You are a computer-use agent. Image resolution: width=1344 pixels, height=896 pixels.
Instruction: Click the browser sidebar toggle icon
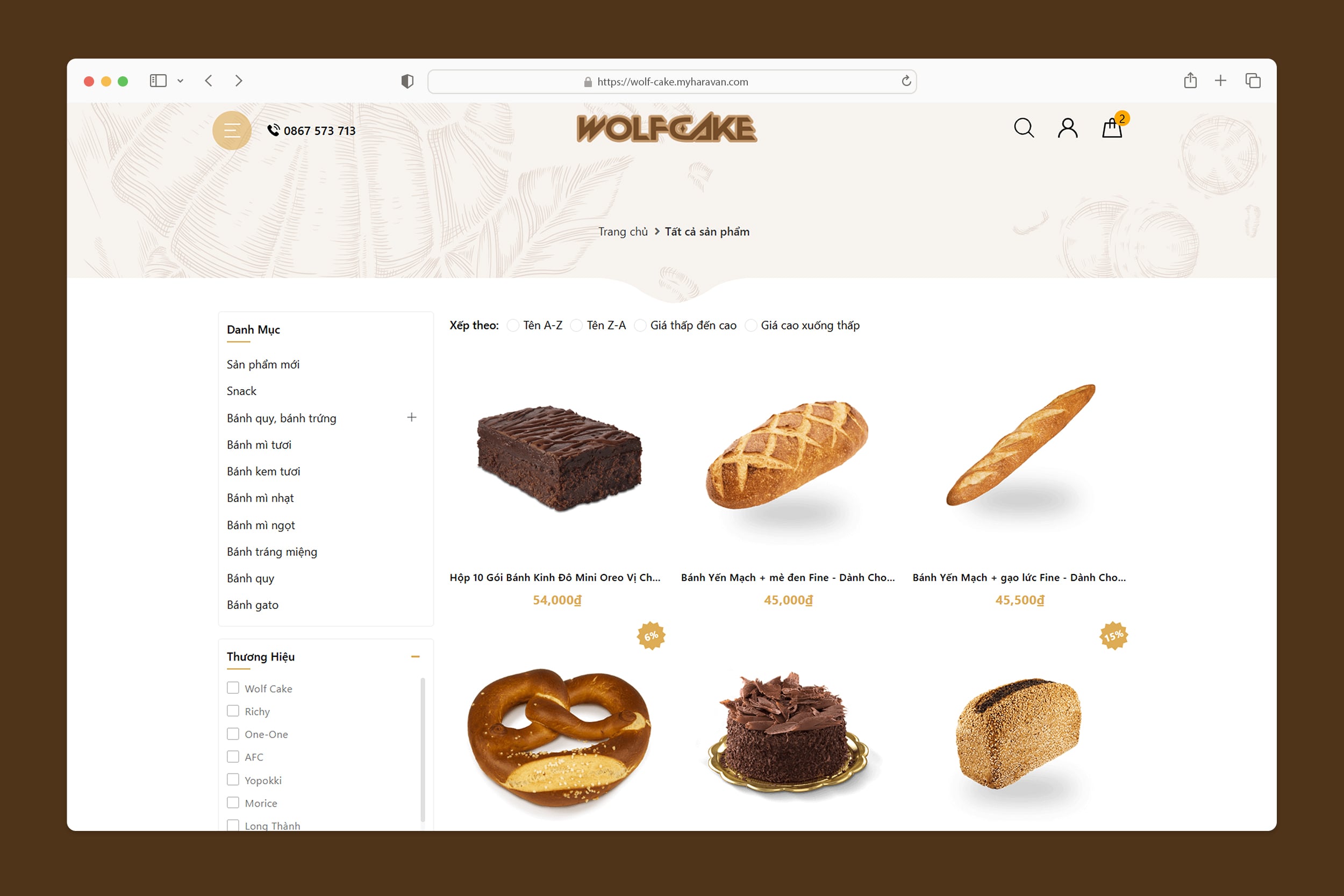pyautogui.click(x=158, y=81)
